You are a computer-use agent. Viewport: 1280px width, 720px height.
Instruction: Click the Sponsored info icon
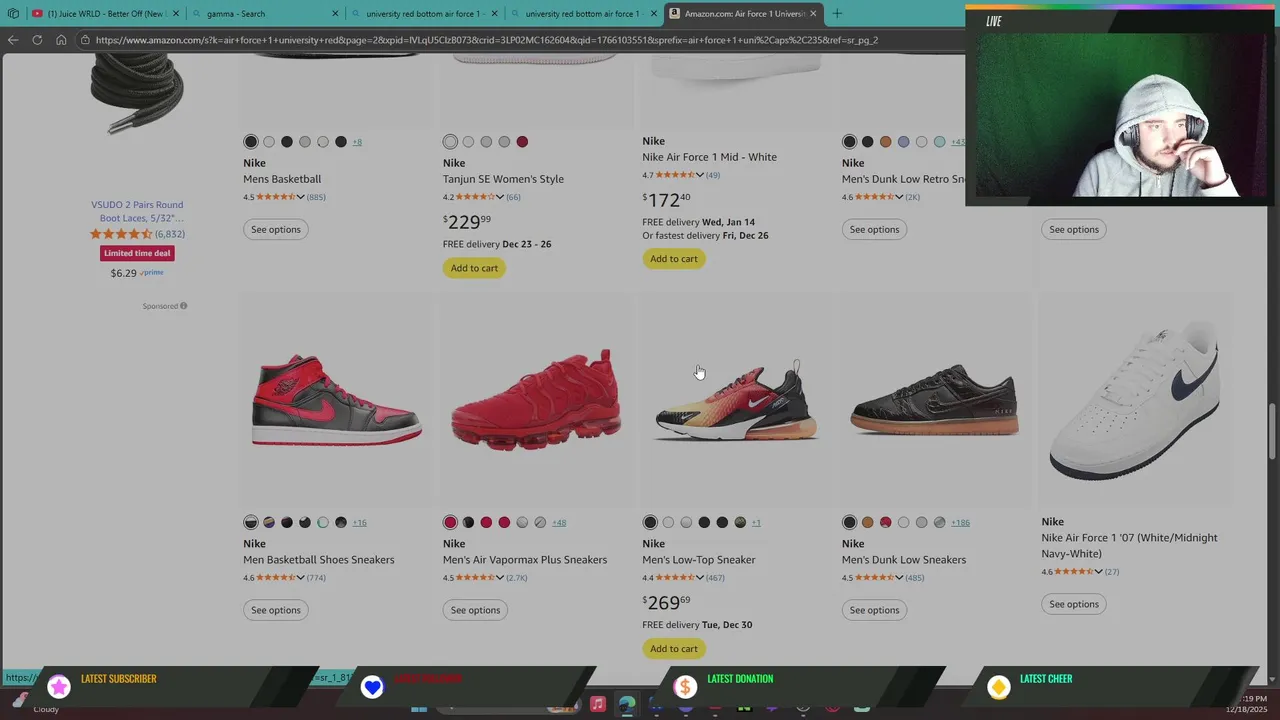coord(183,306)
